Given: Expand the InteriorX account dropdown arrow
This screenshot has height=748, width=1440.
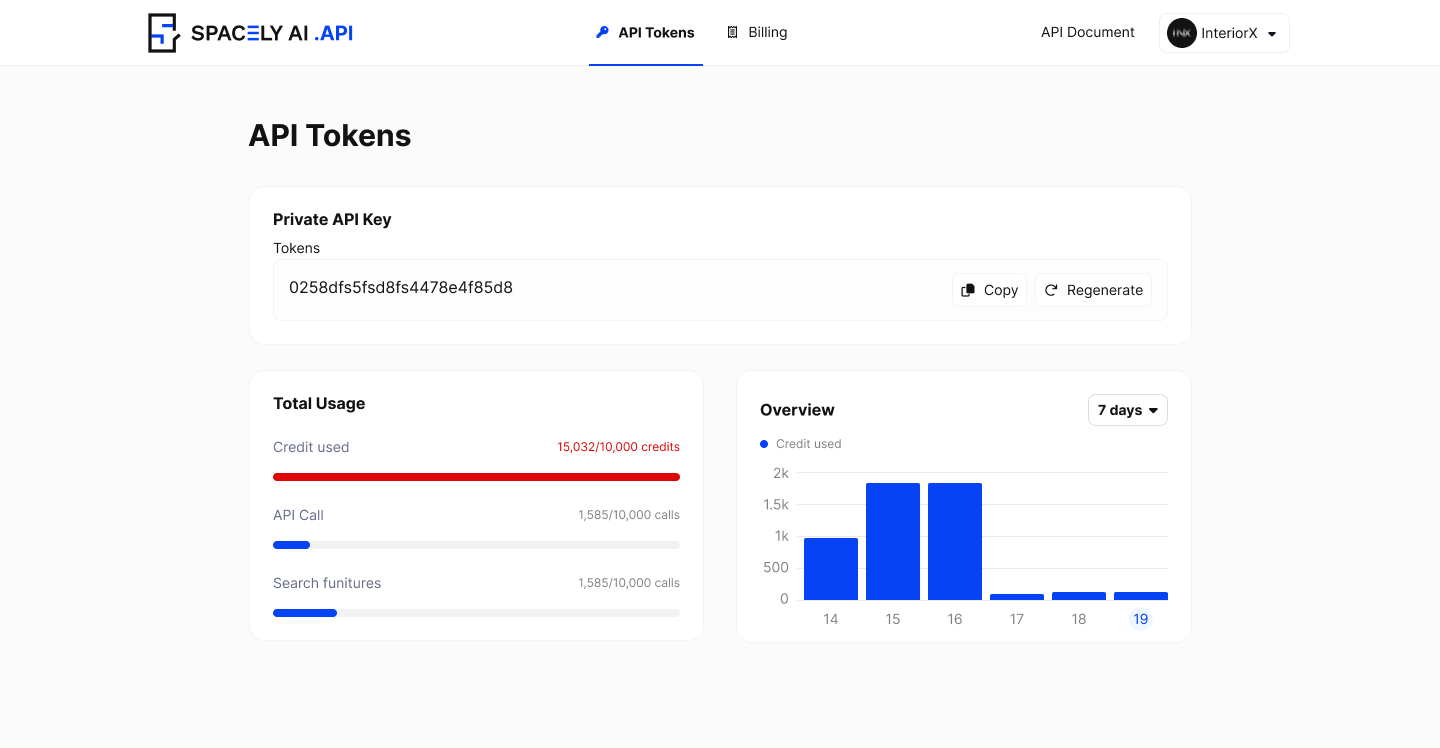Looking at the screenshot, I should click(1272, 34).
